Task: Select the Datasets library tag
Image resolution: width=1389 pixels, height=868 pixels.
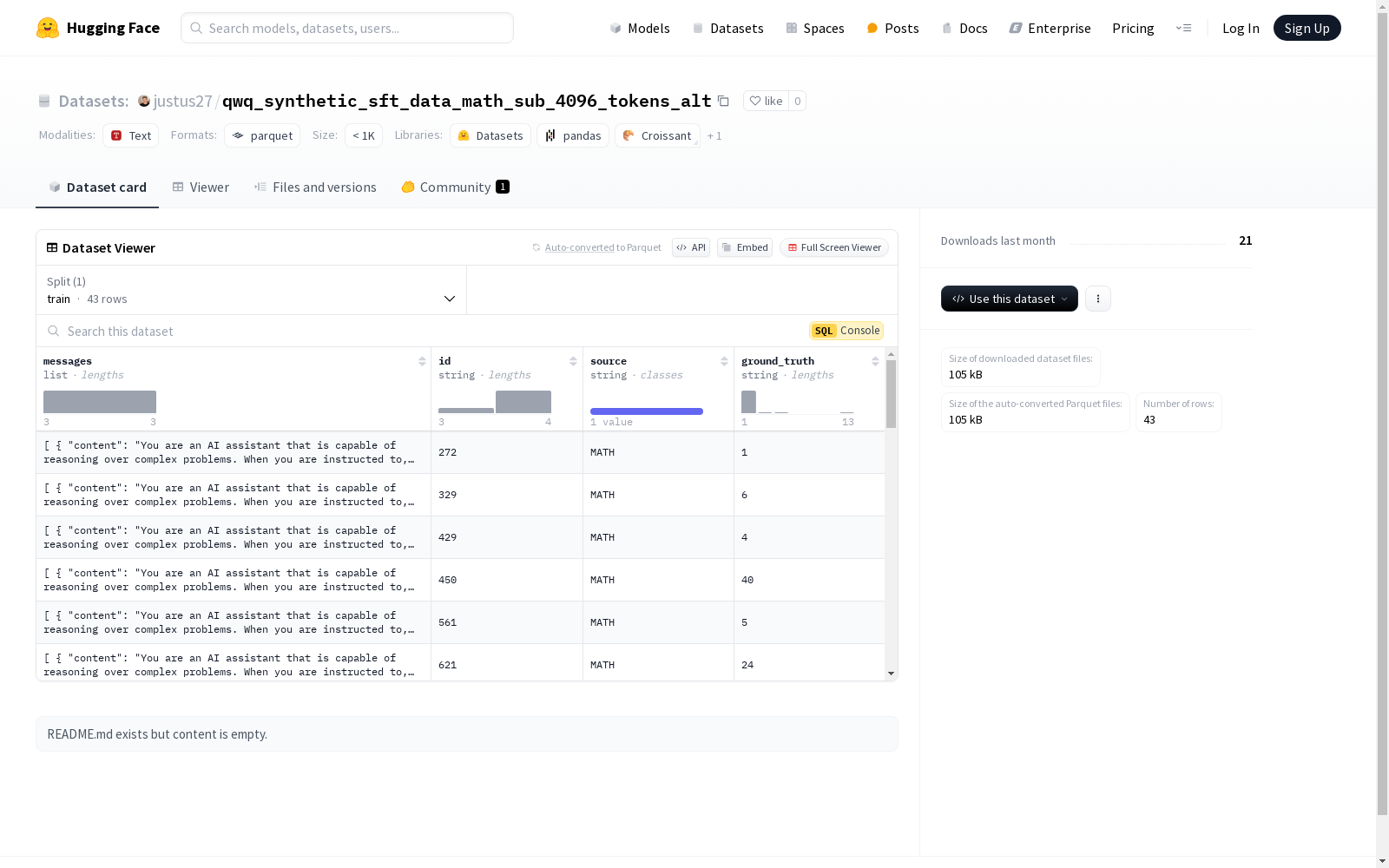Action: pos(490,135)
